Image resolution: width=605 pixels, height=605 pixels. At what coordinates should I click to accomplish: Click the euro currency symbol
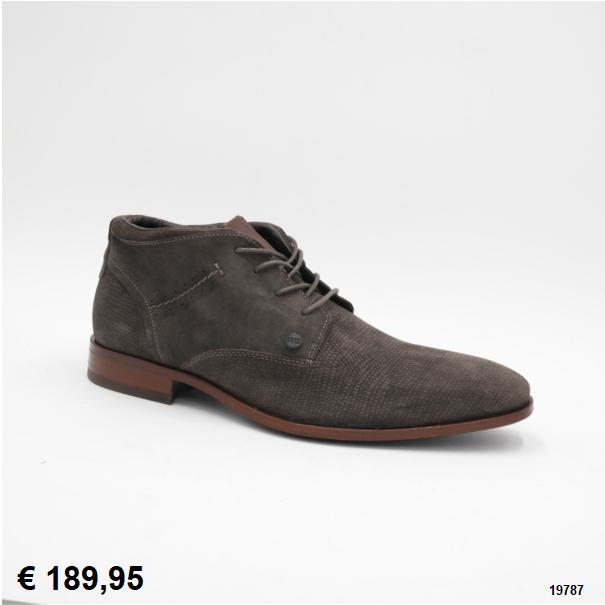[x=27, y=578]
